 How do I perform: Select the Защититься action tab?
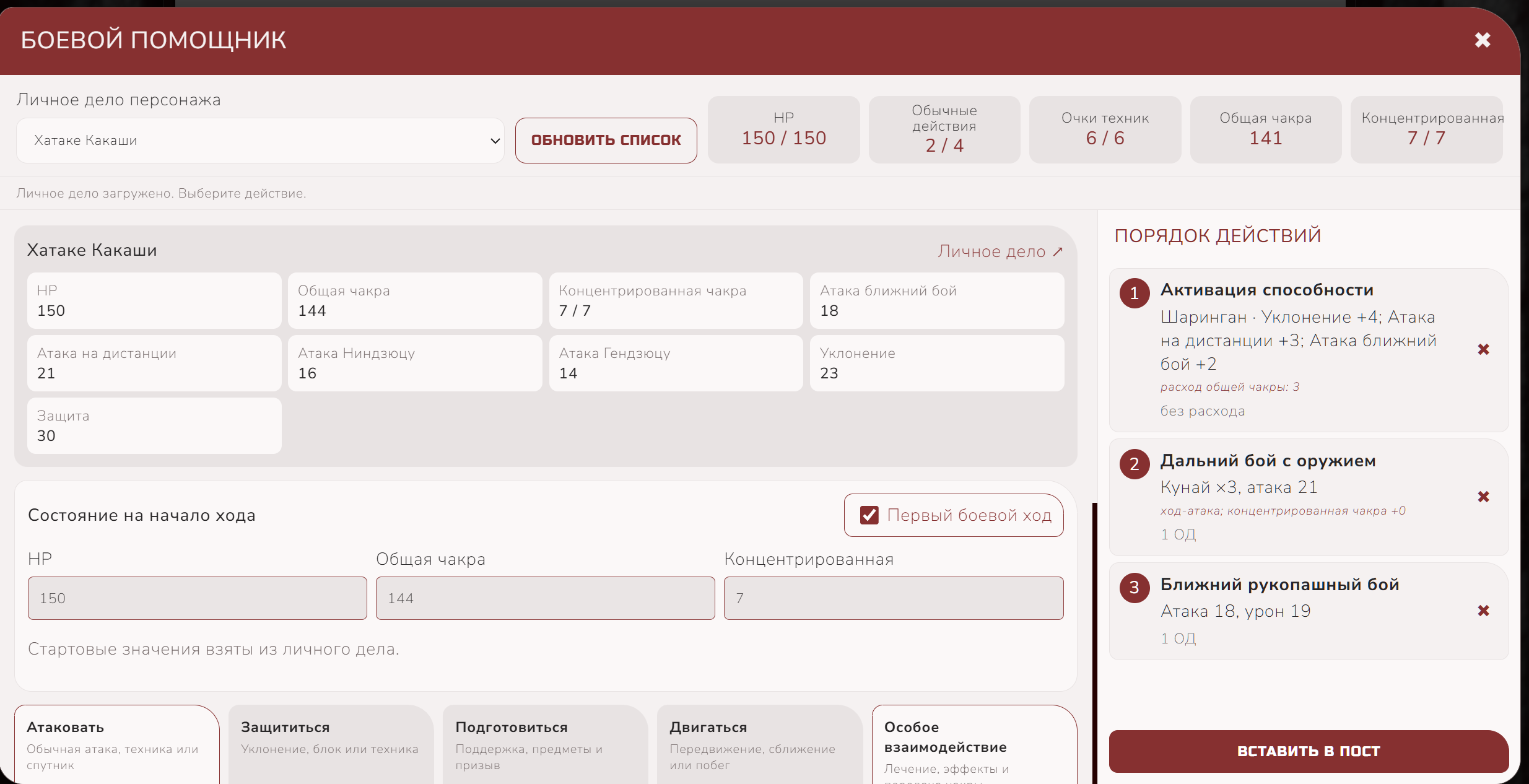(x=331, y=745)
